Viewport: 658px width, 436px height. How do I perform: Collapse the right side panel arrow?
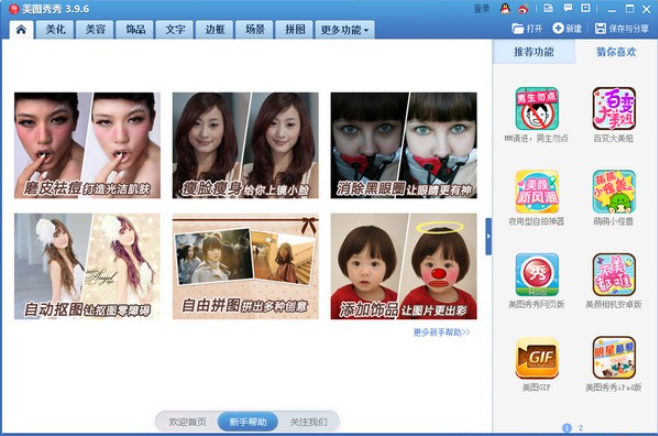488,236
